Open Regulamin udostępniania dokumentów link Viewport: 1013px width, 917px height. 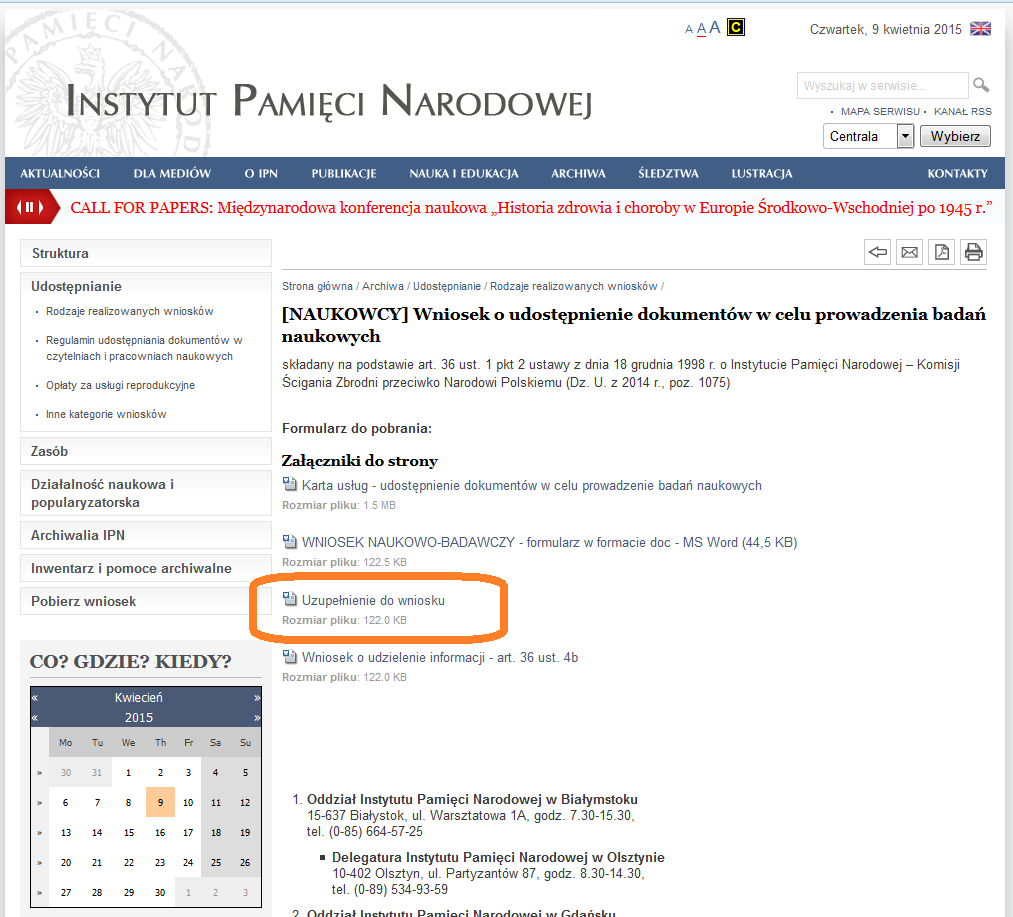tap(143, 348)
